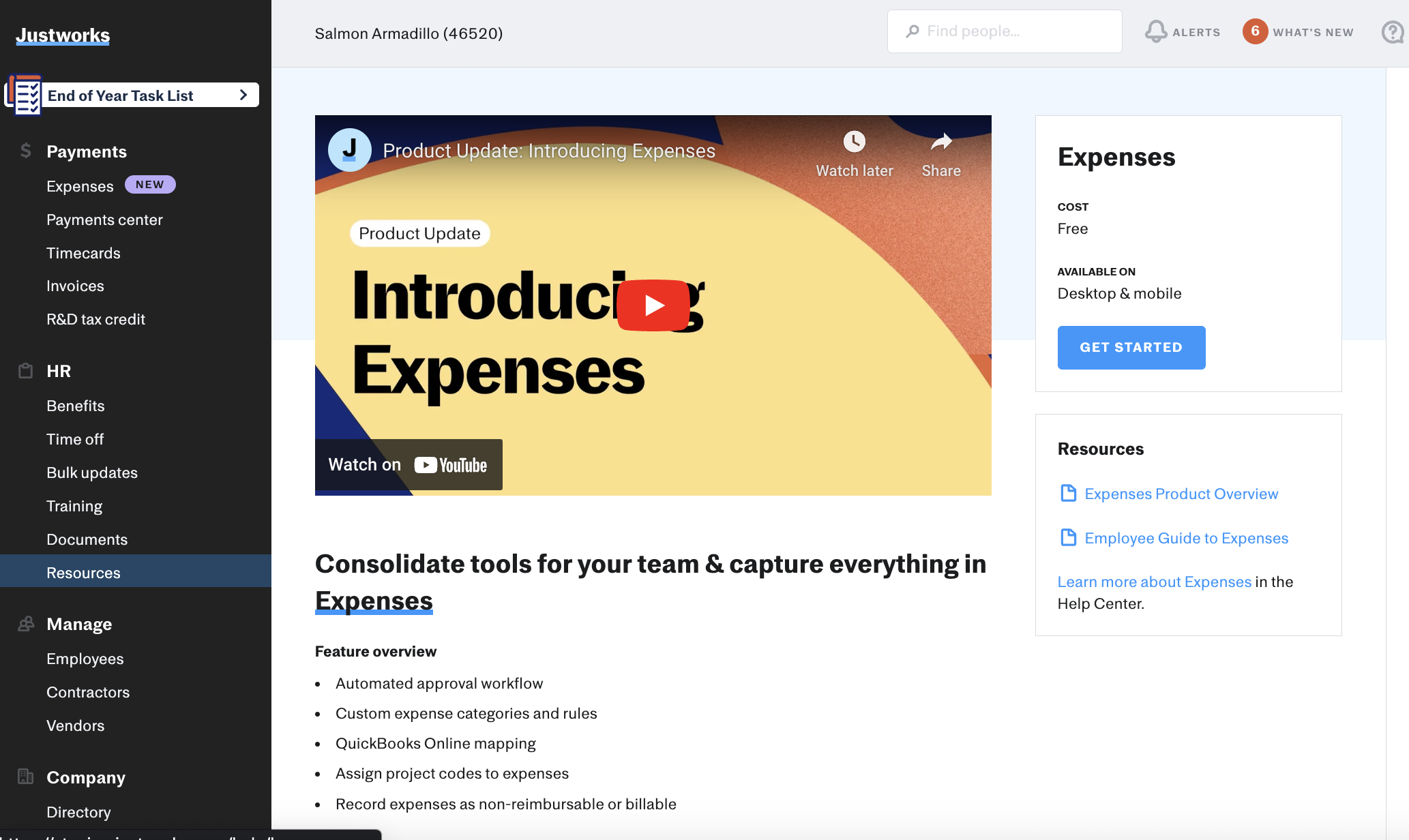The width and height of the screenshot is (1409, 840).
Task: Open Timecards page
Action: click(x=83, y=253)
